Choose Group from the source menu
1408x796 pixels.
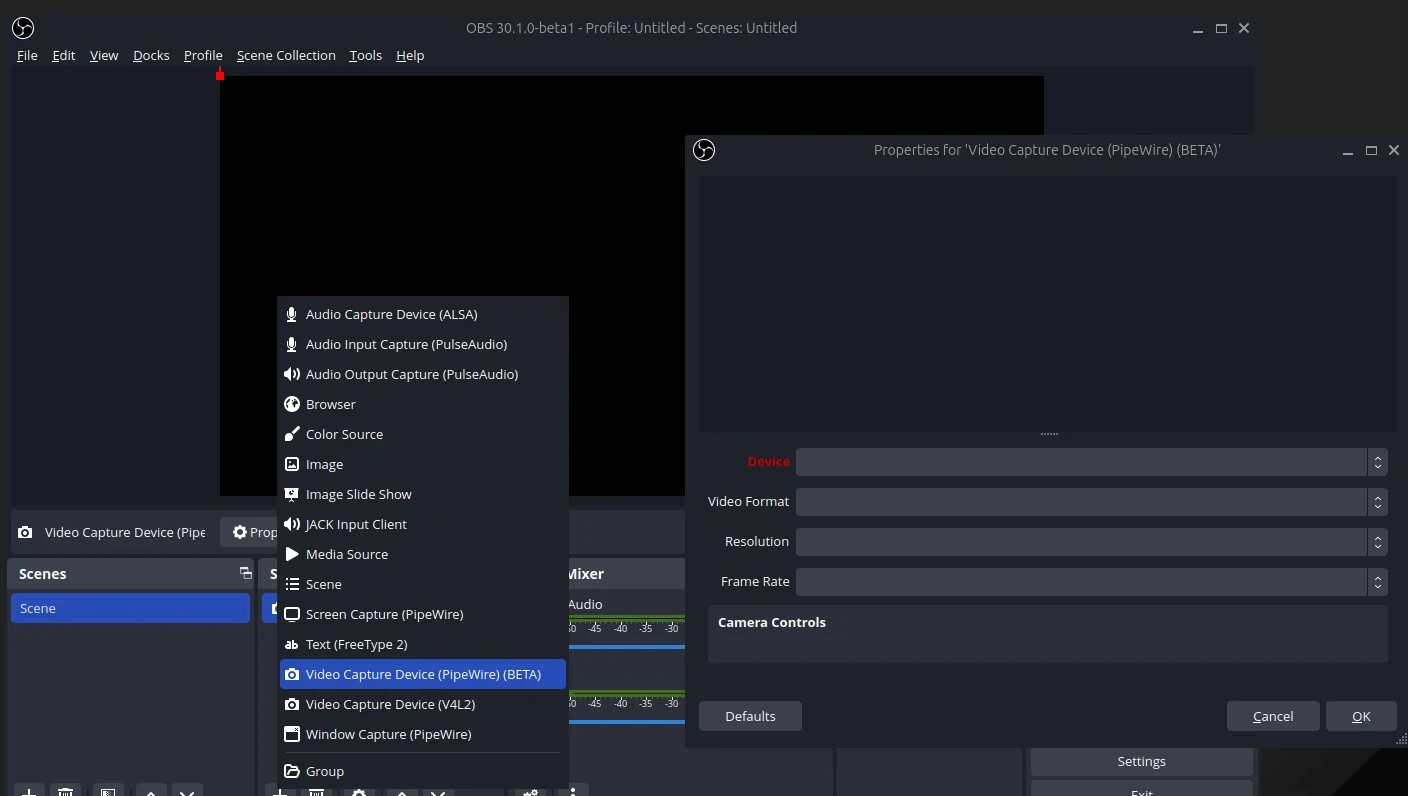(x=423, y=771)
